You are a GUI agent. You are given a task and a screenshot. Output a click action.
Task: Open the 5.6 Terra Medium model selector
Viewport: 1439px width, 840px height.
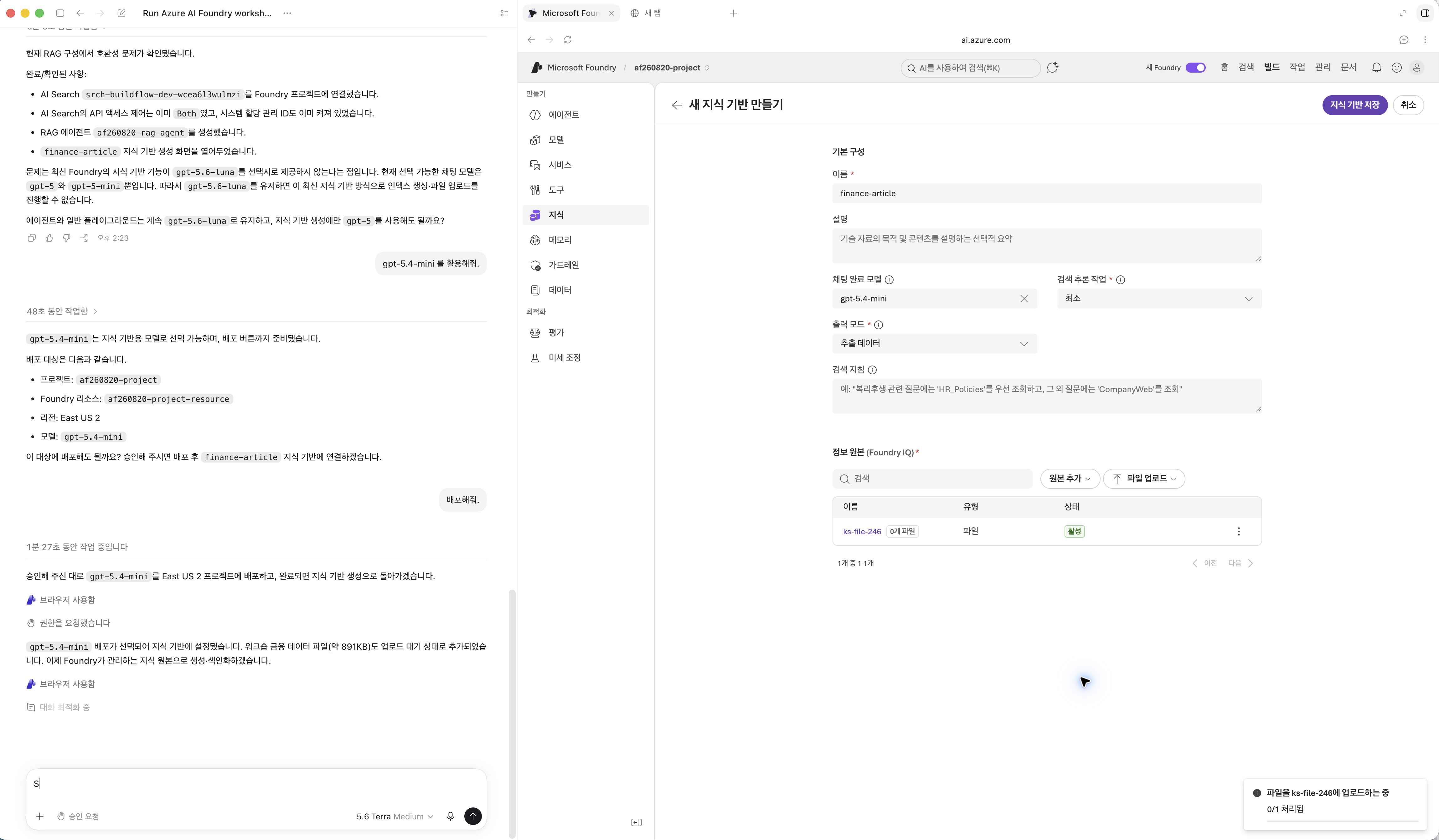(x=395, y=817)
